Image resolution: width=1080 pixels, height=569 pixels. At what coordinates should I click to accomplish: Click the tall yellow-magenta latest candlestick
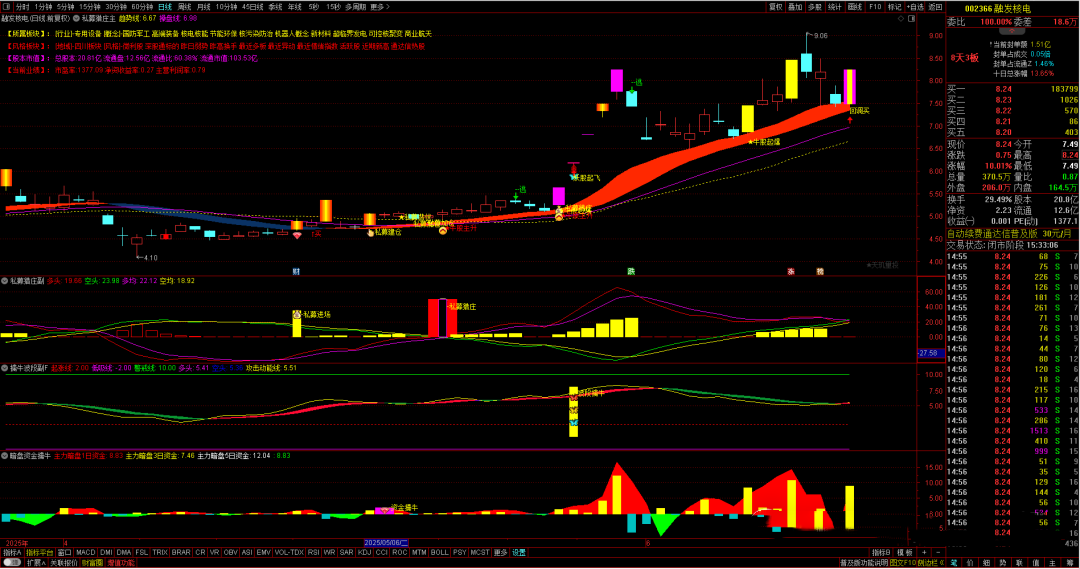pos(849,87)
